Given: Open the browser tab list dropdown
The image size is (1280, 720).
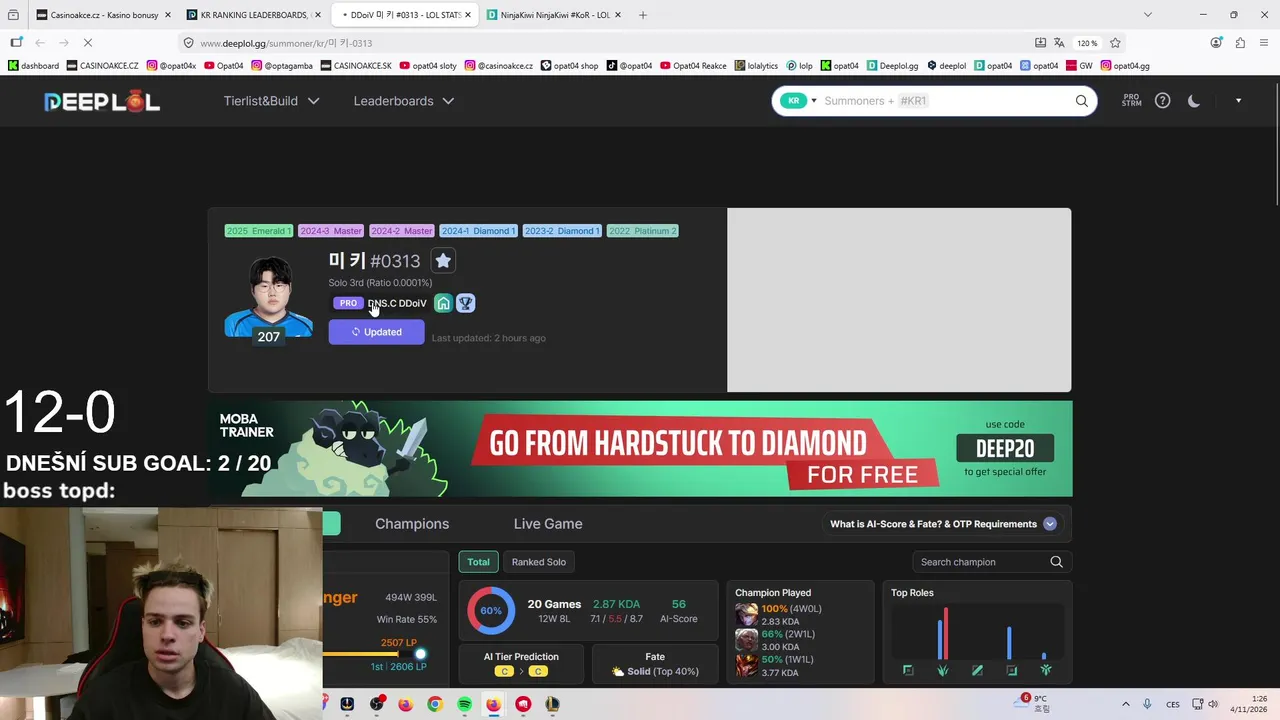Looking at the screenshot, I should (1147, 15).
